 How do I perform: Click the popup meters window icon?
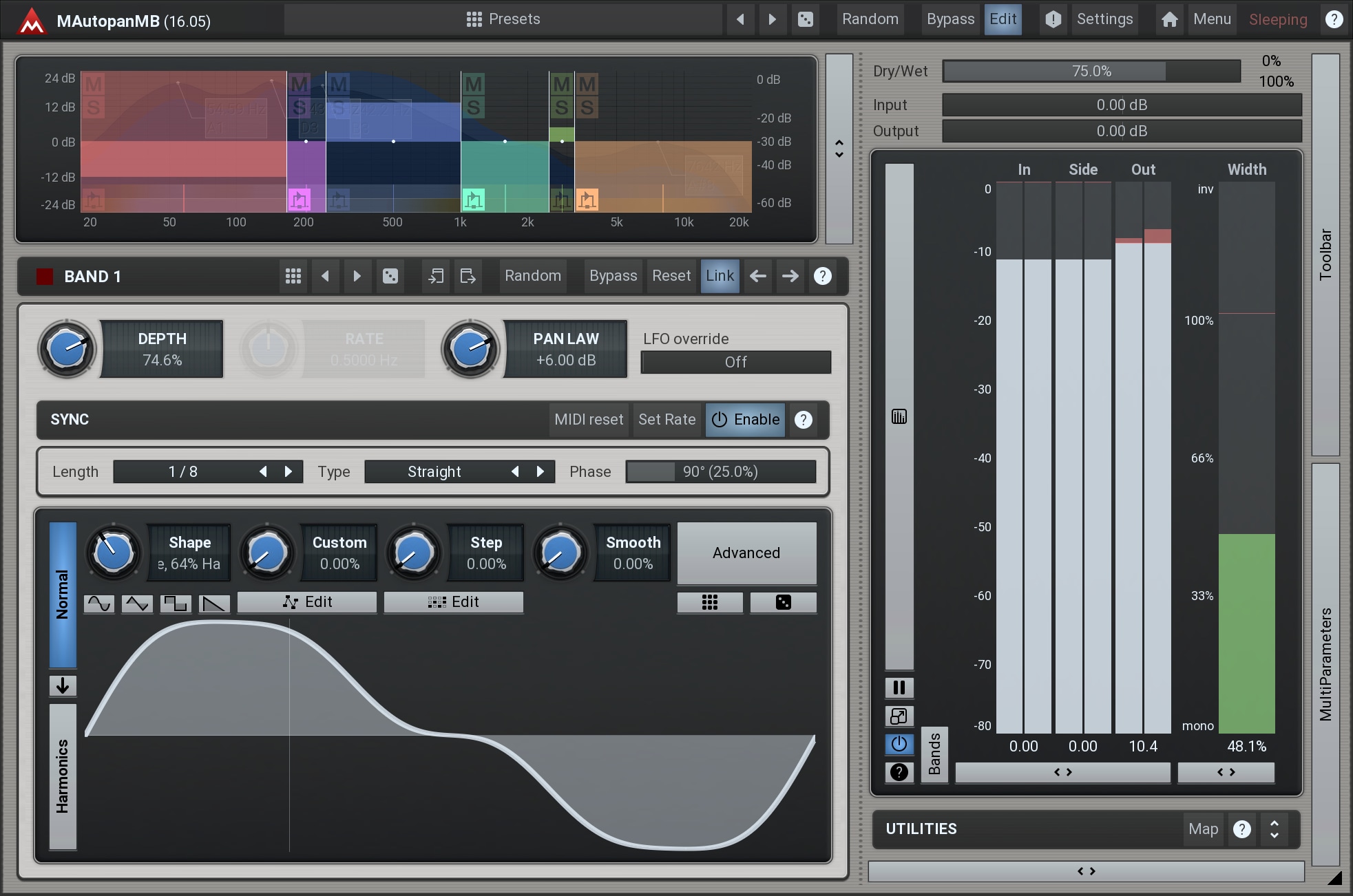pos(899,716)
